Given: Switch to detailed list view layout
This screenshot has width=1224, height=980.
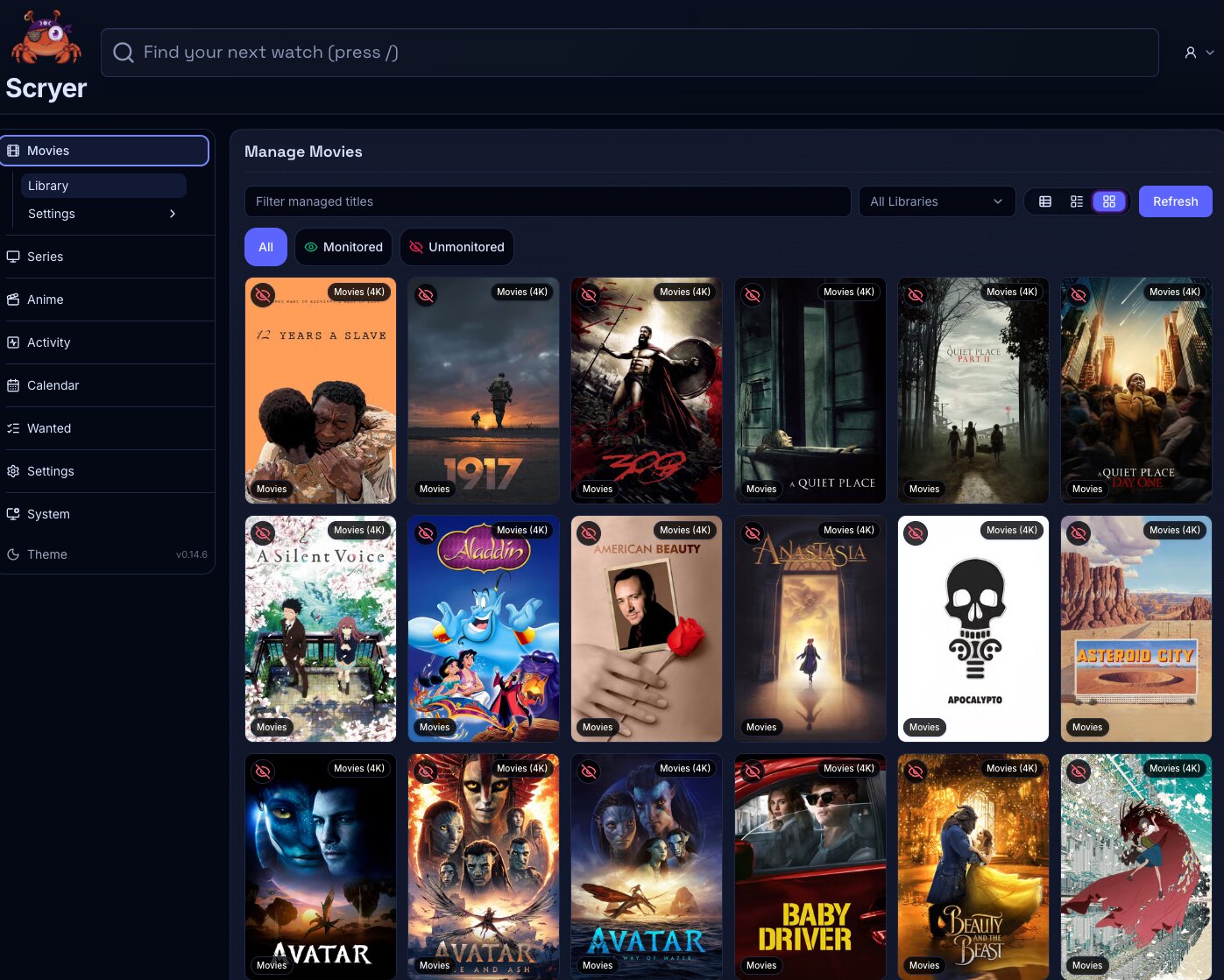Looking at the screenshot, I should pyautogui.click(x=1077, y=201).
